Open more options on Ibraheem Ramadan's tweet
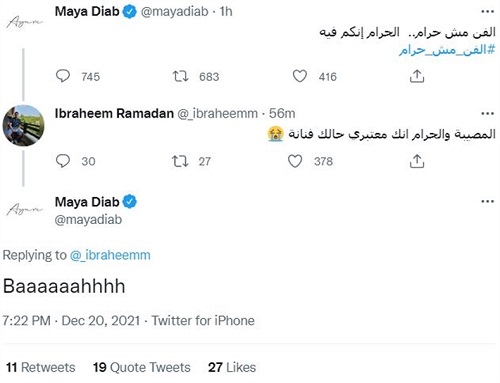 point(487,114)
